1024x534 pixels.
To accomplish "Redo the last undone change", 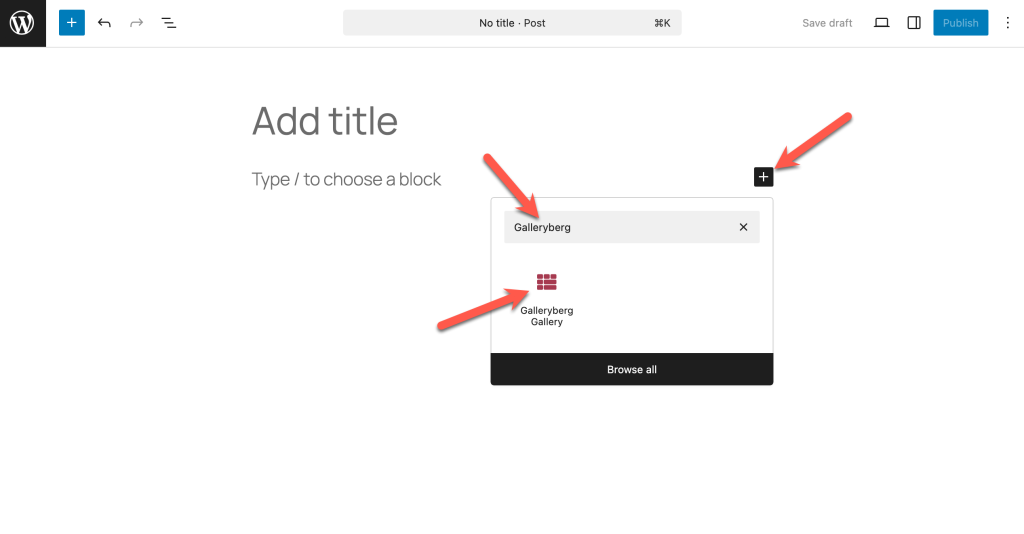I will pyautogui.click(x=136, y=22).
